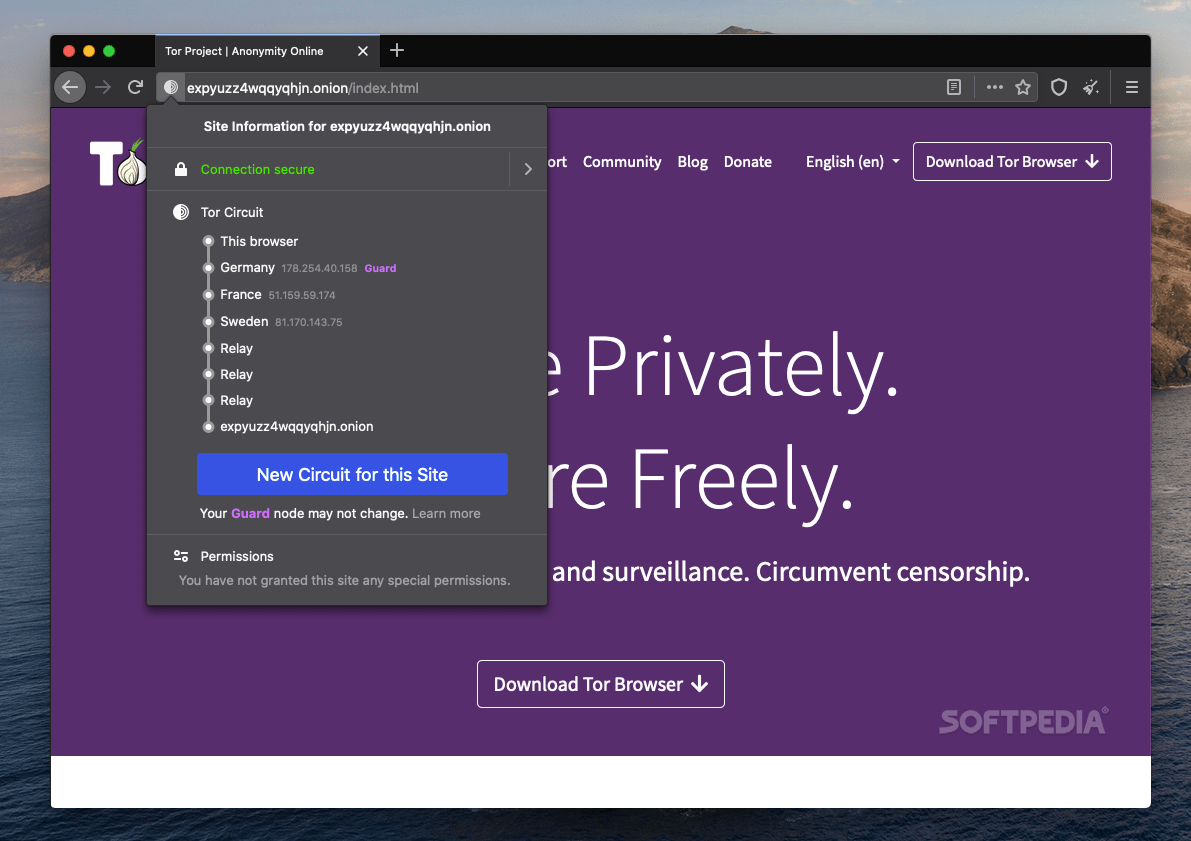Open the security level shield icon
The height and width of the screenshot is (841, 1191).
coord(1059,87)
